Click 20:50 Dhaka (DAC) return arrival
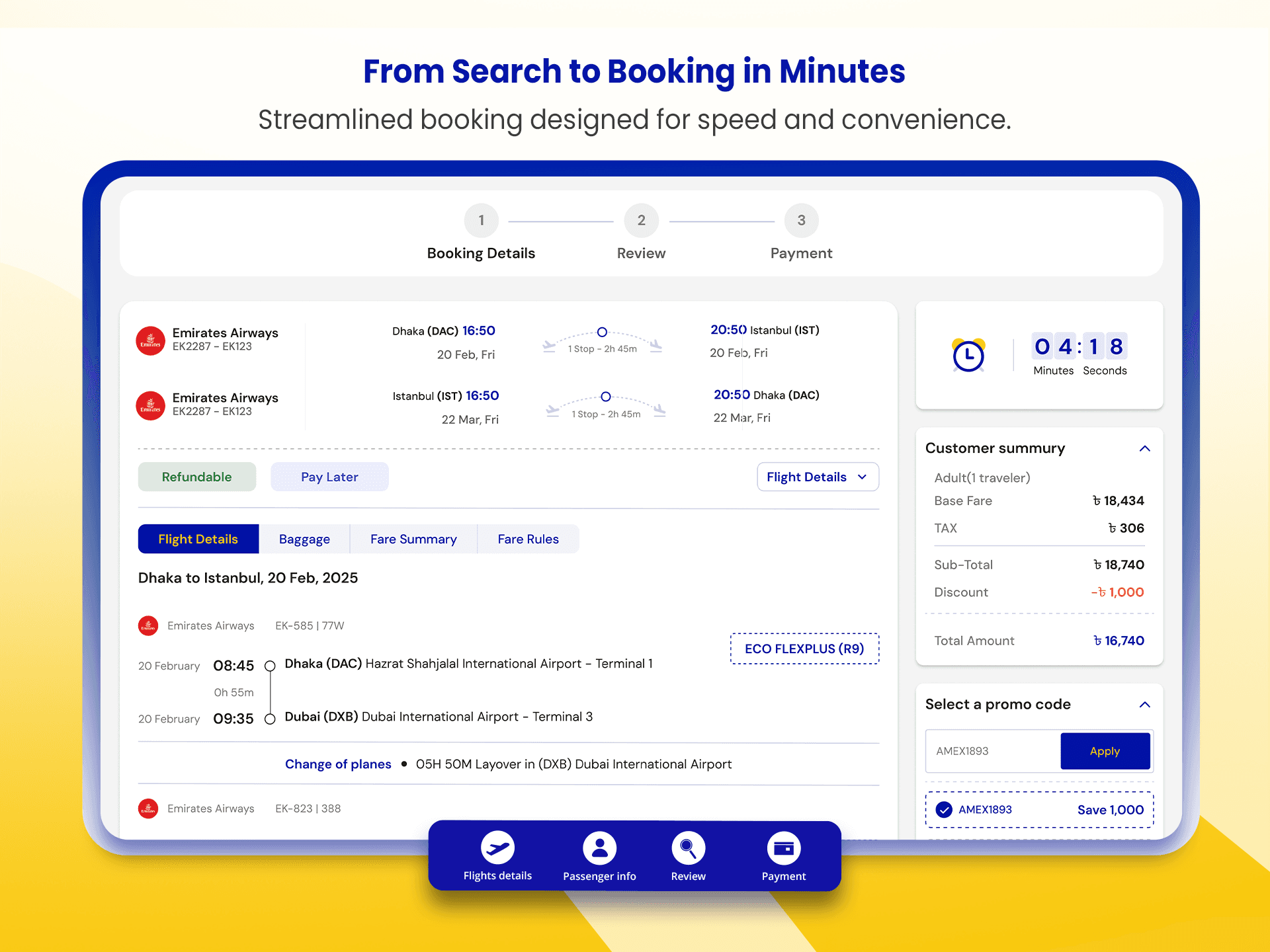The width and height of the screenshot is (1270, 952). [x=766, y=395]
